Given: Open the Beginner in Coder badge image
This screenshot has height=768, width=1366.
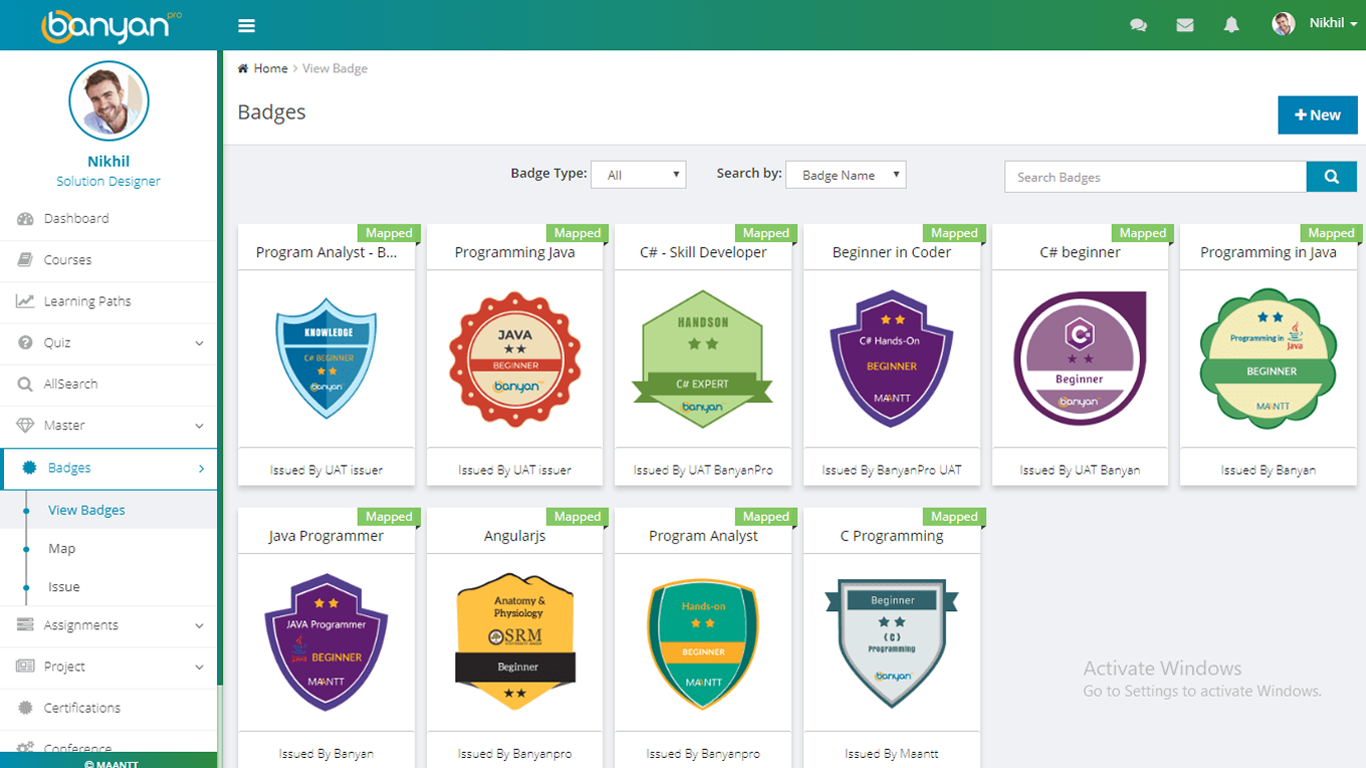Looking at the screenshot, I should point(891,359).
